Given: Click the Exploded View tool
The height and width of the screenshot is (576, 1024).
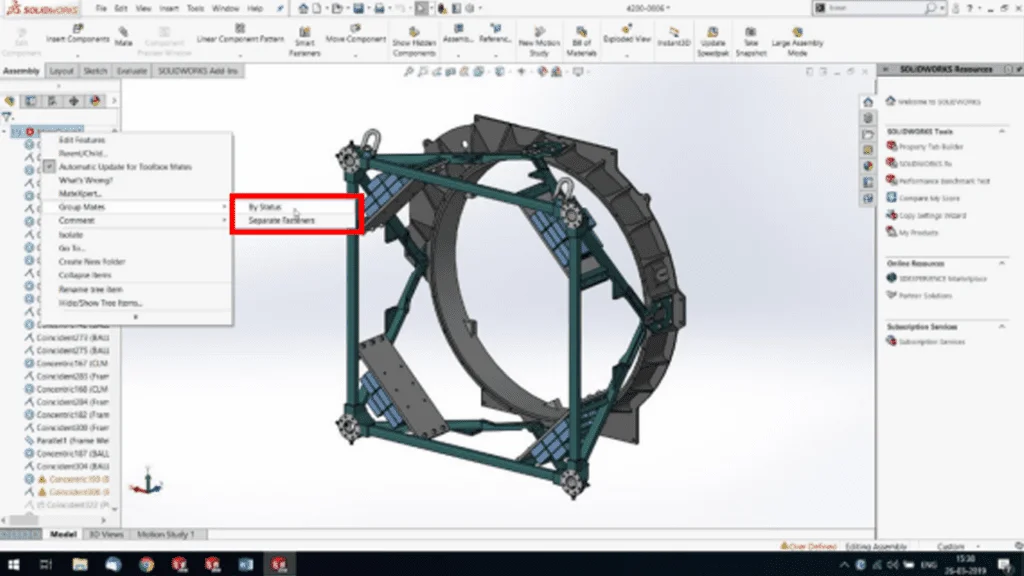Looking at the screenshot, I should point(626,34).
